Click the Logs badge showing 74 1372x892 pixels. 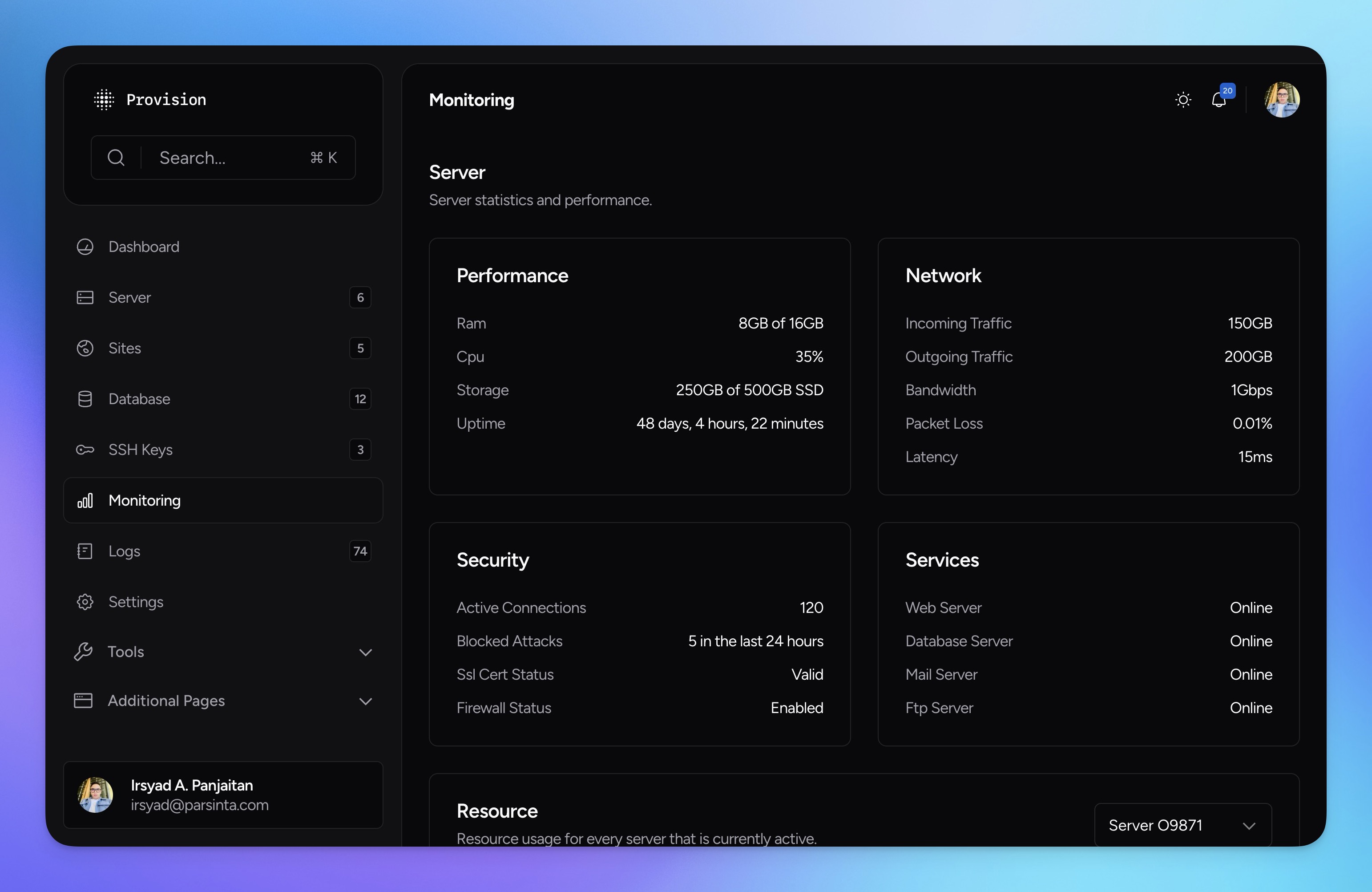tap(360, 551)
